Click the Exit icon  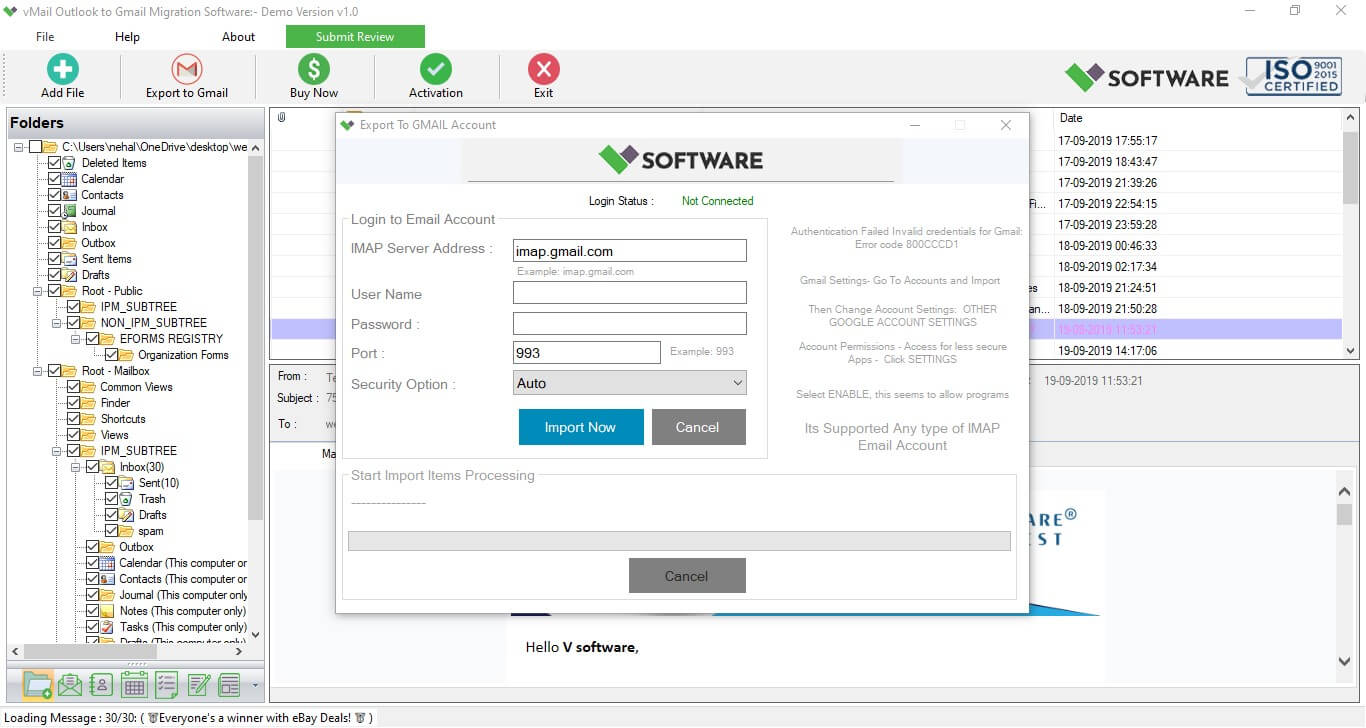click(543, 70)
